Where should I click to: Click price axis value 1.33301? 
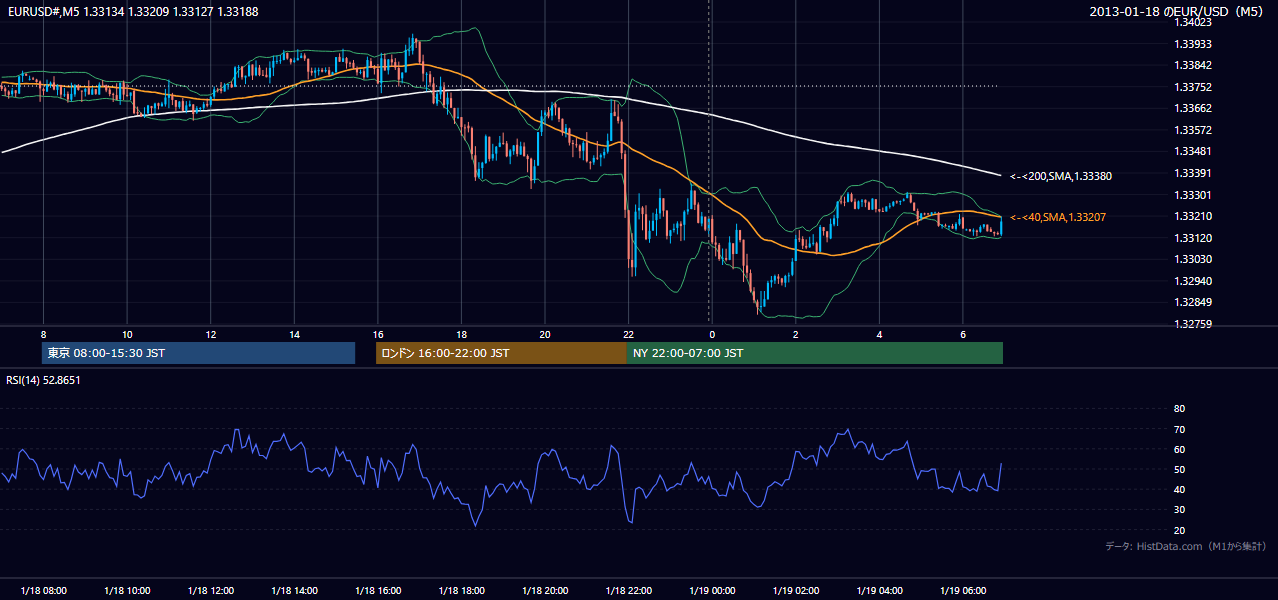tap(1193, 195)
